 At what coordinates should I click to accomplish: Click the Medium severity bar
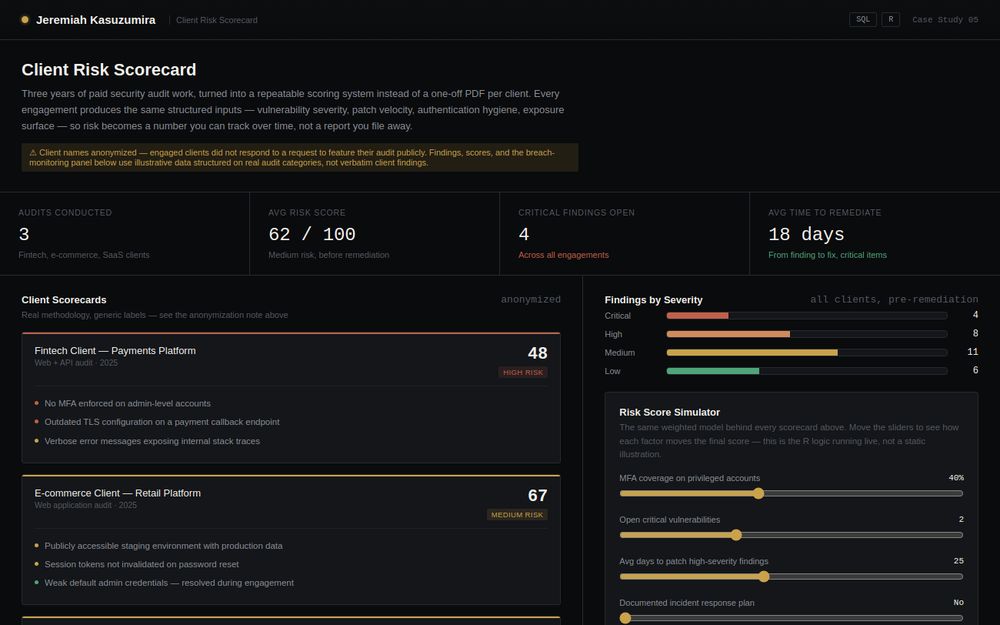point(807,353)
